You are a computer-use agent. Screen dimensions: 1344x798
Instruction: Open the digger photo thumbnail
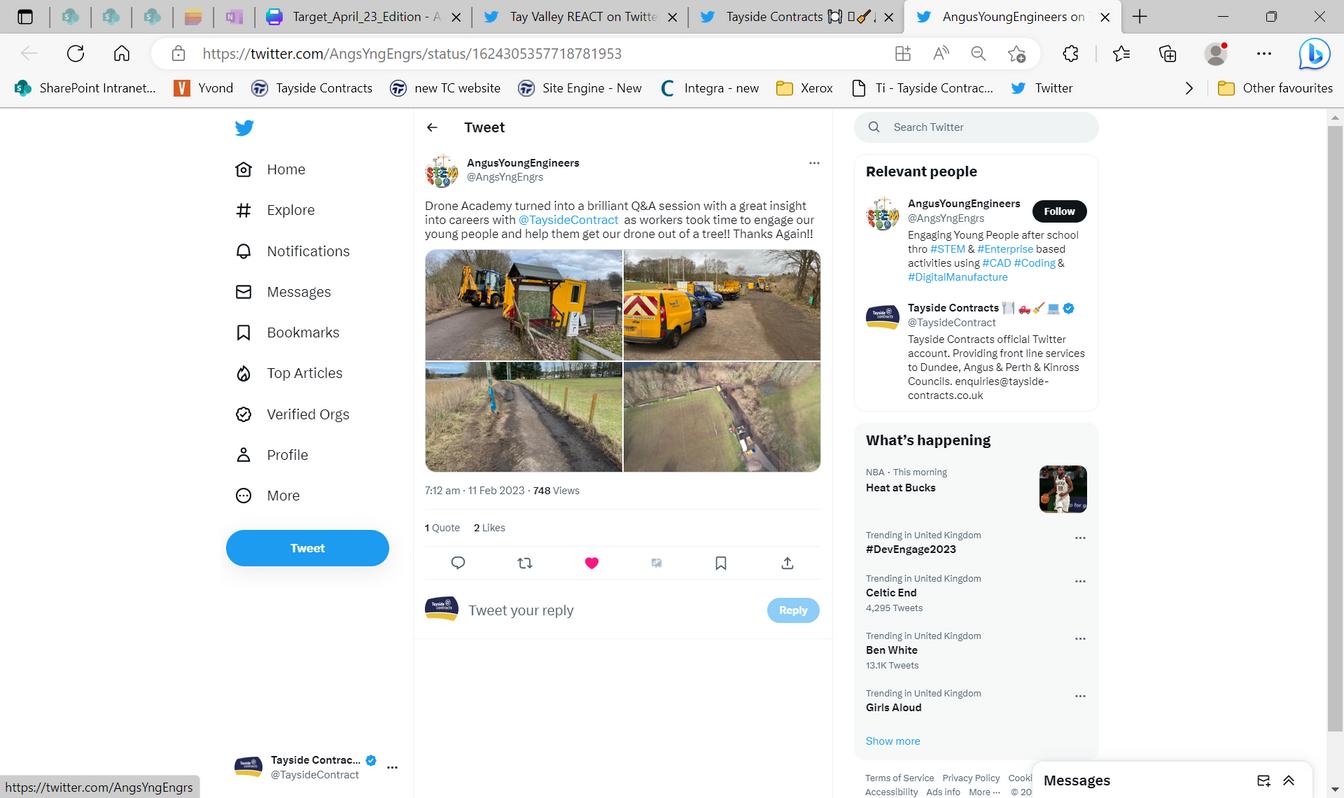pyautogui.click(x=524, y=305)
